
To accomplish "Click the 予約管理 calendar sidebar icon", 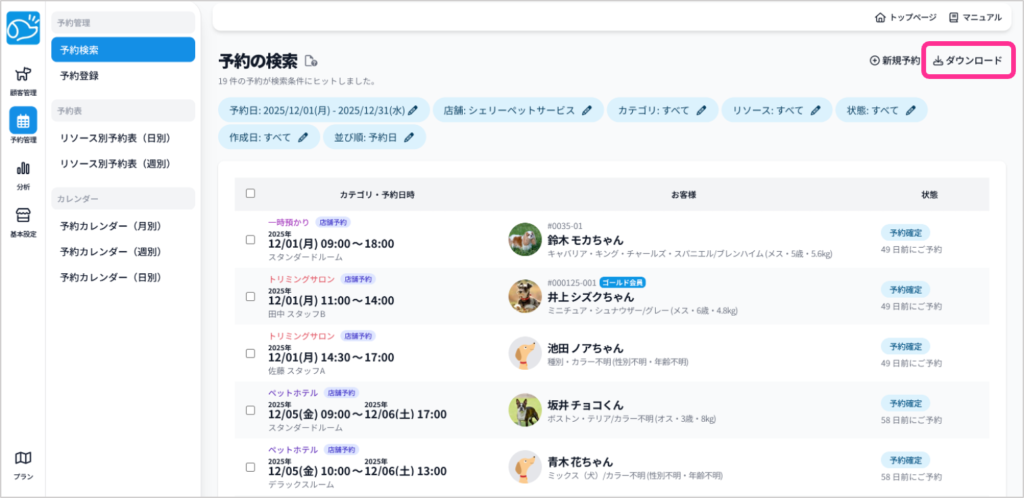I will coord(22,126).
